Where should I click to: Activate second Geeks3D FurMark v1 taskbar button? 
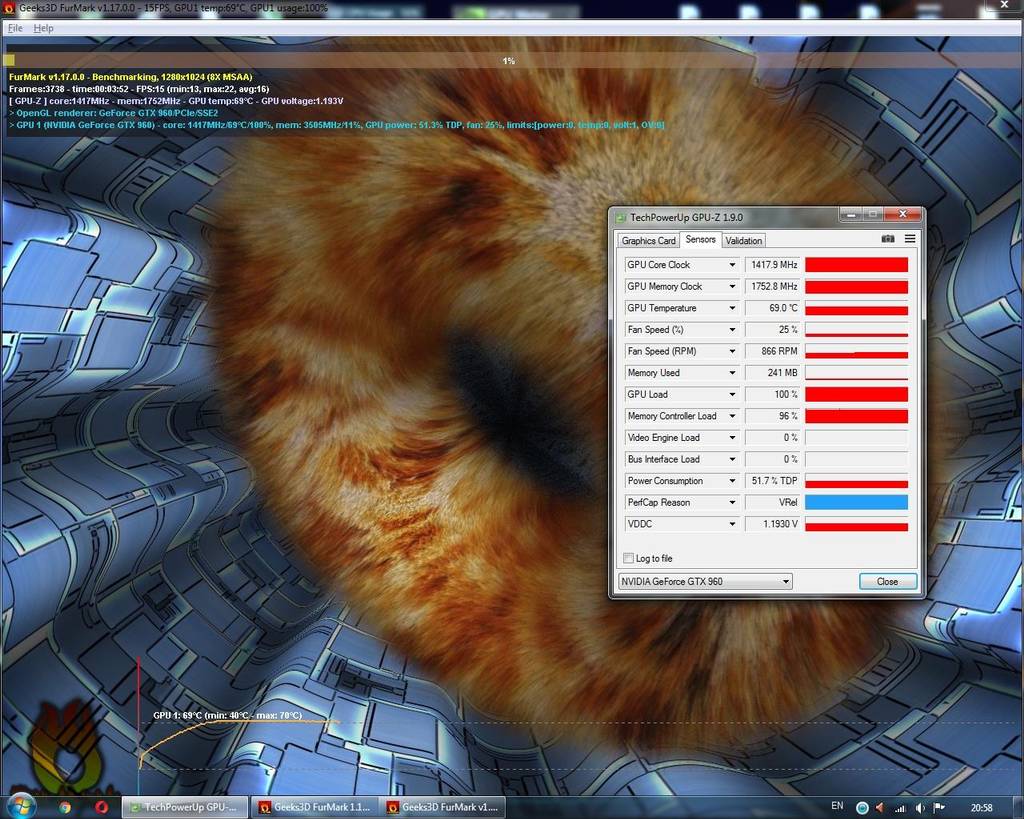(443, 807)
